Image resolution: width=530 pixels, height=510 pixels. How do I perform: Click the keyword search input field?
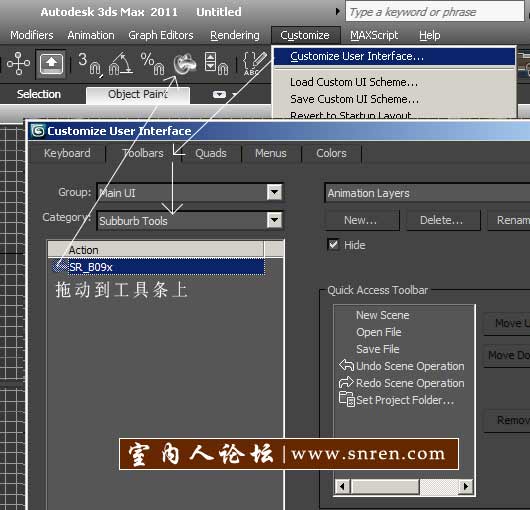[x=434, y=11]
